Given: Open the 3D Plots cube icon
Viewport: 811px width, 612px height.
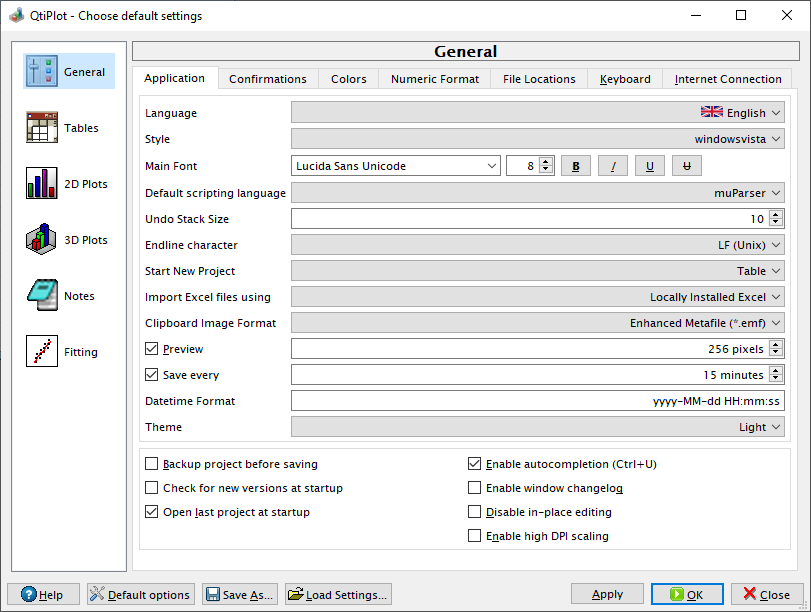Looking at the screenshot, I should point(41,240).
